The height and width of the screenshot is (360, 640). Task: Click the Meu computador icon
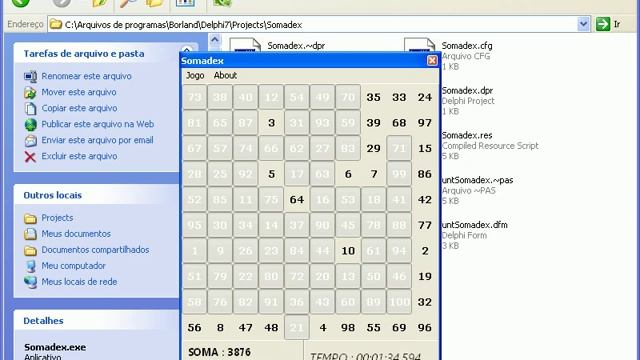pos(30,266)
